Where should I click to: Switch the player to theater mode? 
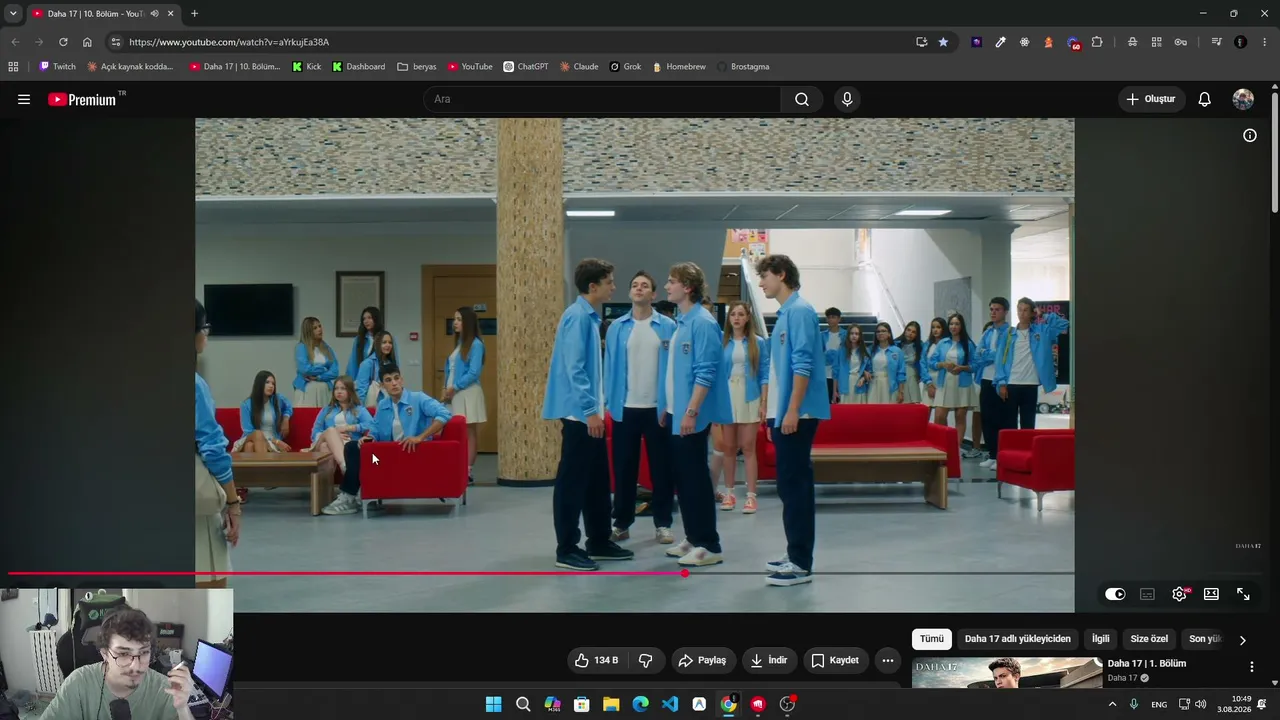[x=1211, y=594]
